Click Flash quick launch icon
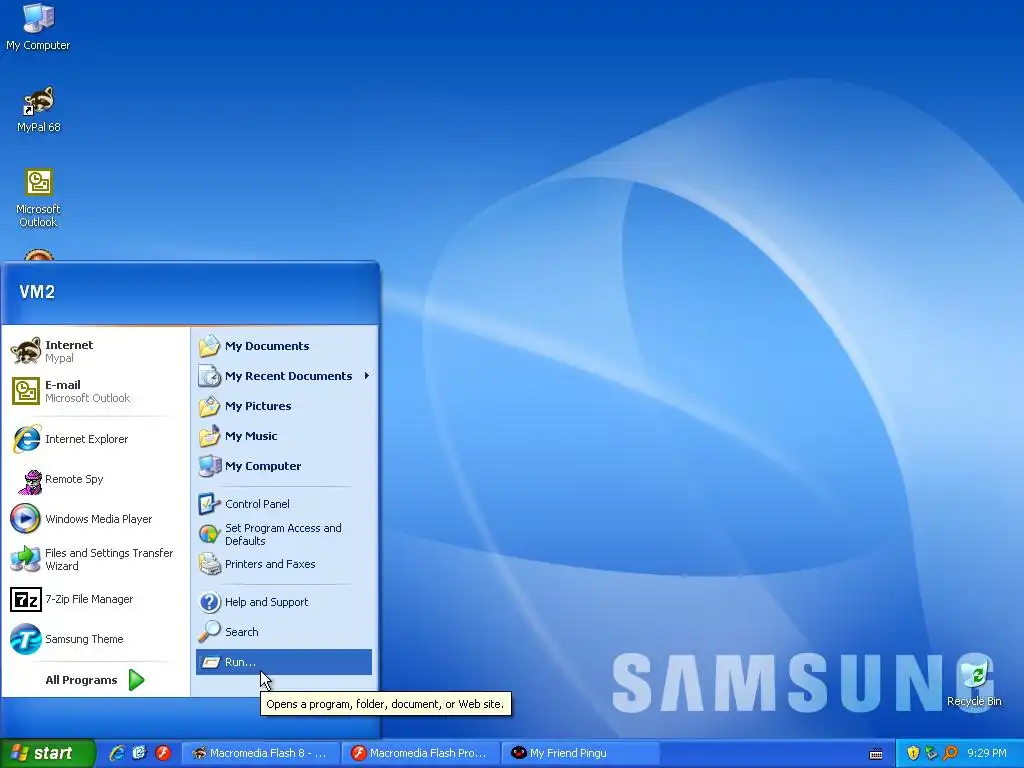This screenshot has height=768, width=1024. click(163, 753)
